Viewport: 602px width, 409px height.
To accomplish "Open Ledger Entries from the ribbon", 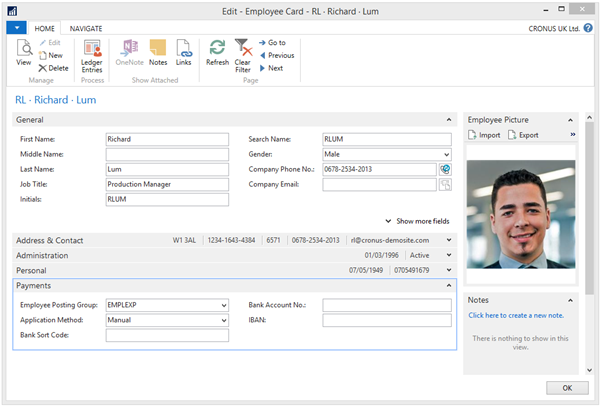I will click(92, 52).
